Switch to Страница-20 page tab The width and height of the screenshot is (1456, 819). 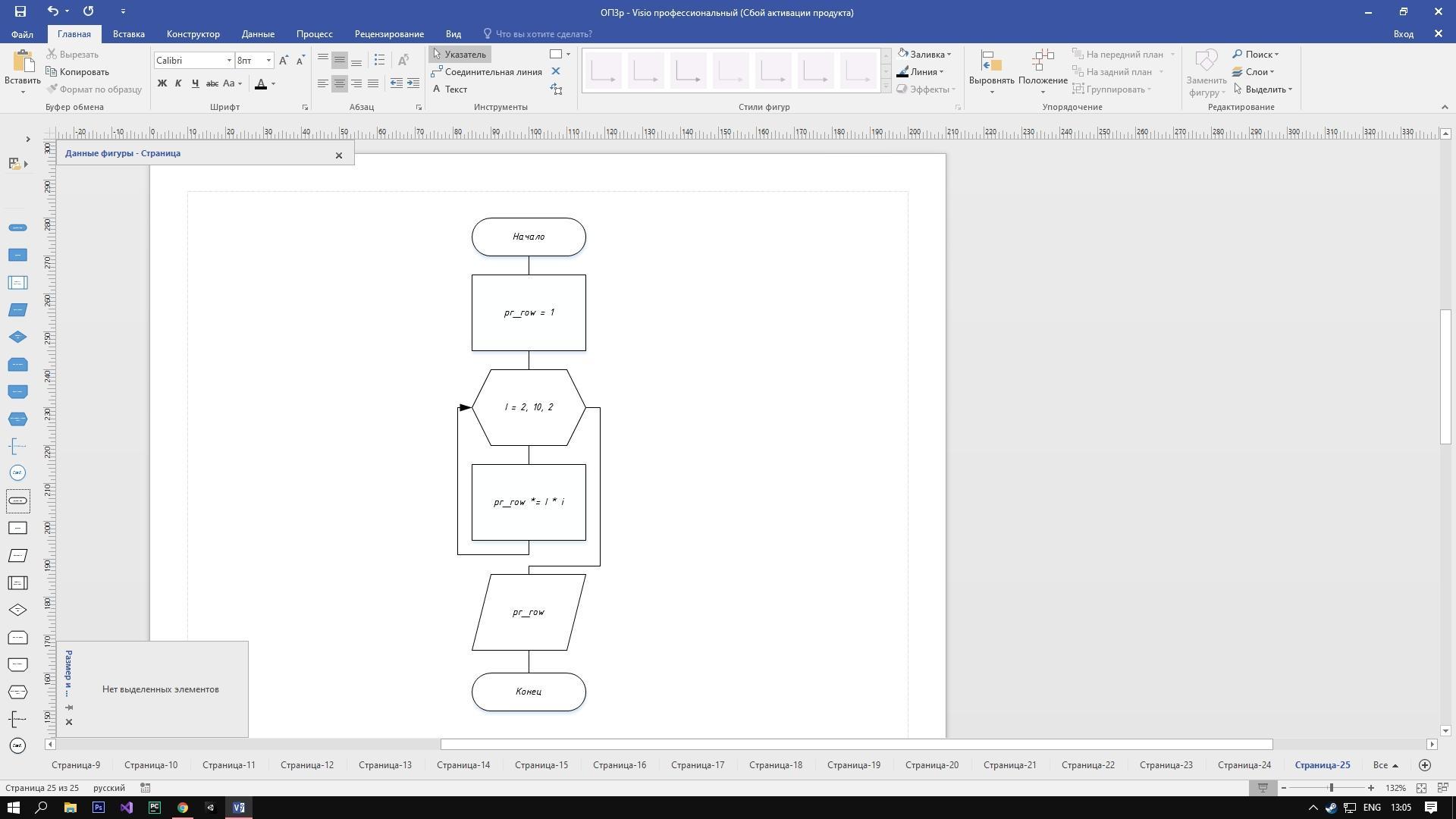tap(931, 765)
